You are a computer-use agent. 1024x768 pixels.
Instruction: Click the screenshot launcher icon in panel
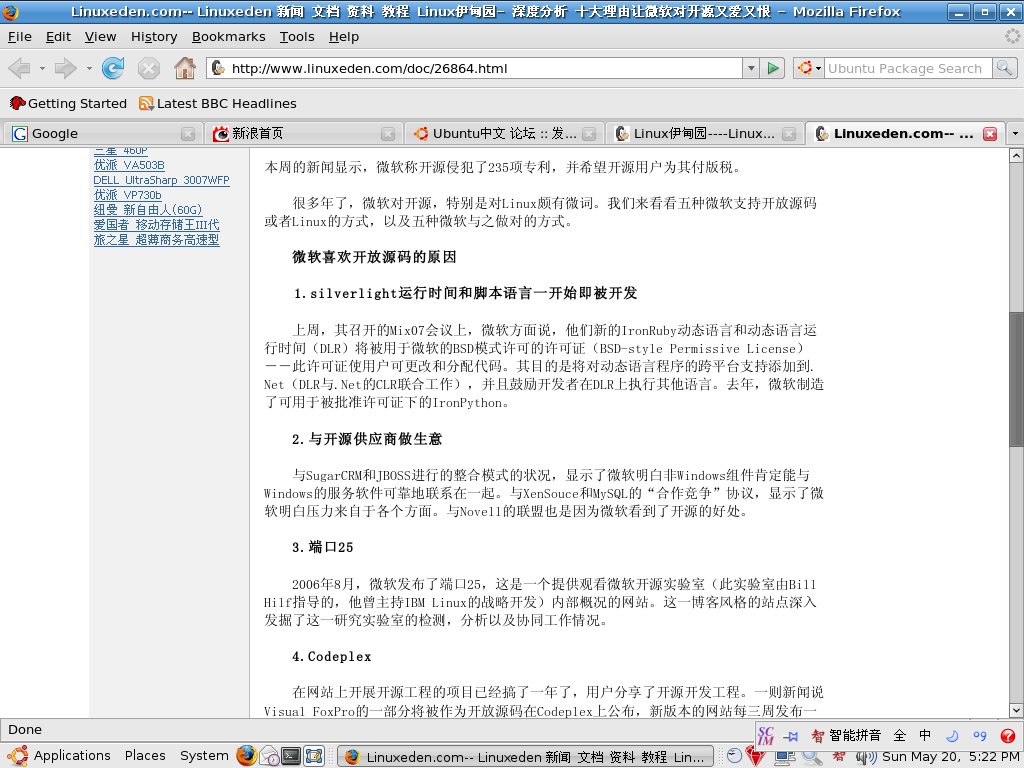click(314, 756)
